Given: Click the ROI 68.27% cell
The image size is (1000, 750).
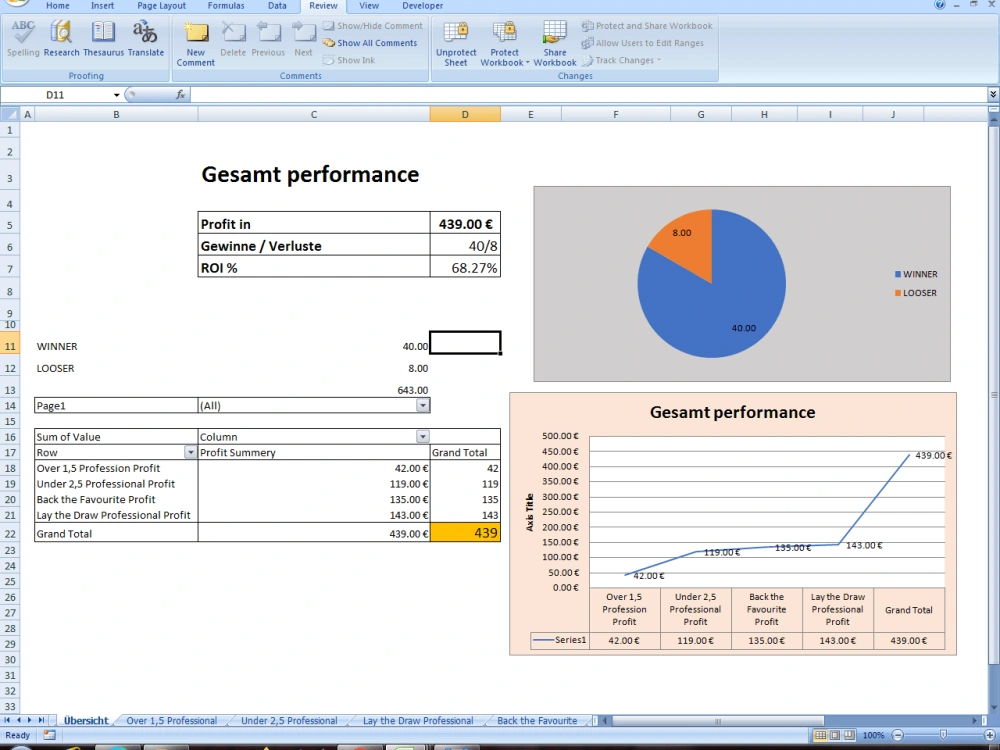Looking at the screenshot, I should 465,268.
